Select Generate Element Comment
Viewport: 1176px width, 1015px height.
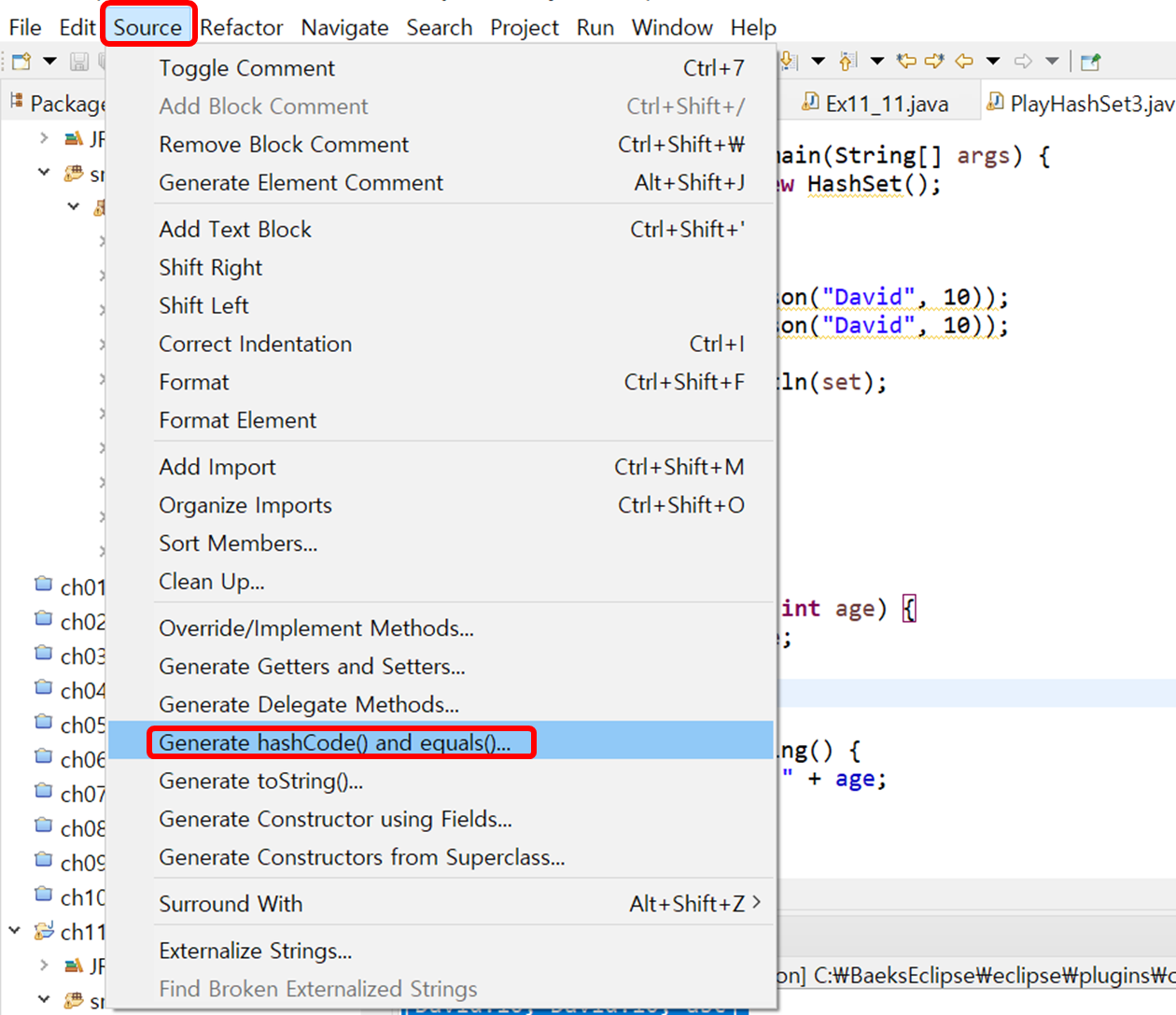coord(441,183)
